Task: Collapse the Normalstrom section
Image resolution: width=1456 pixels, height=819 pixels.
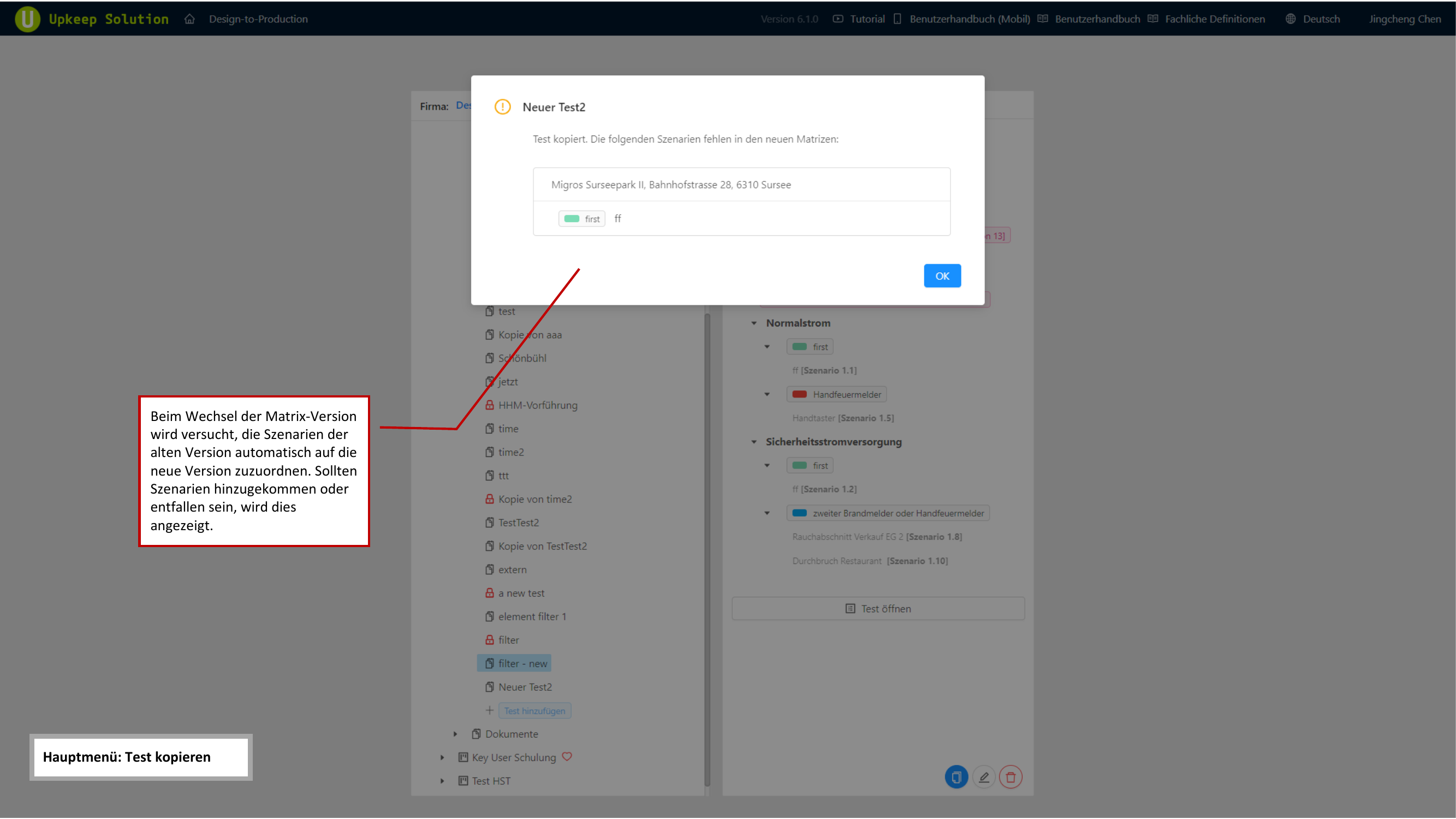Action: tap(754, 323)
